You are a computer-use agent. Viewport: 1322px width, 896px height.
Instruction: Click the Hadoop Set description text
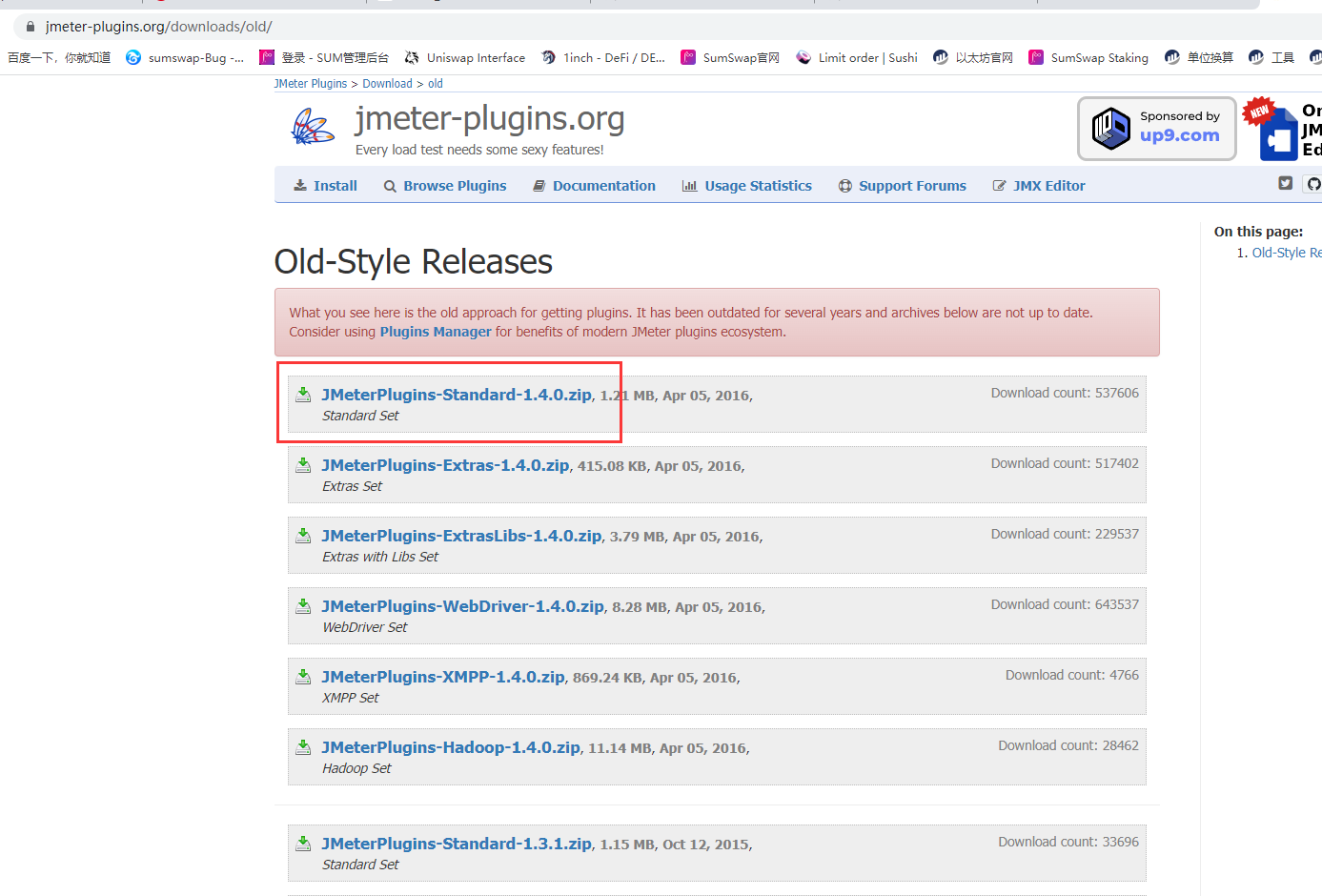[x=356, y=768]
